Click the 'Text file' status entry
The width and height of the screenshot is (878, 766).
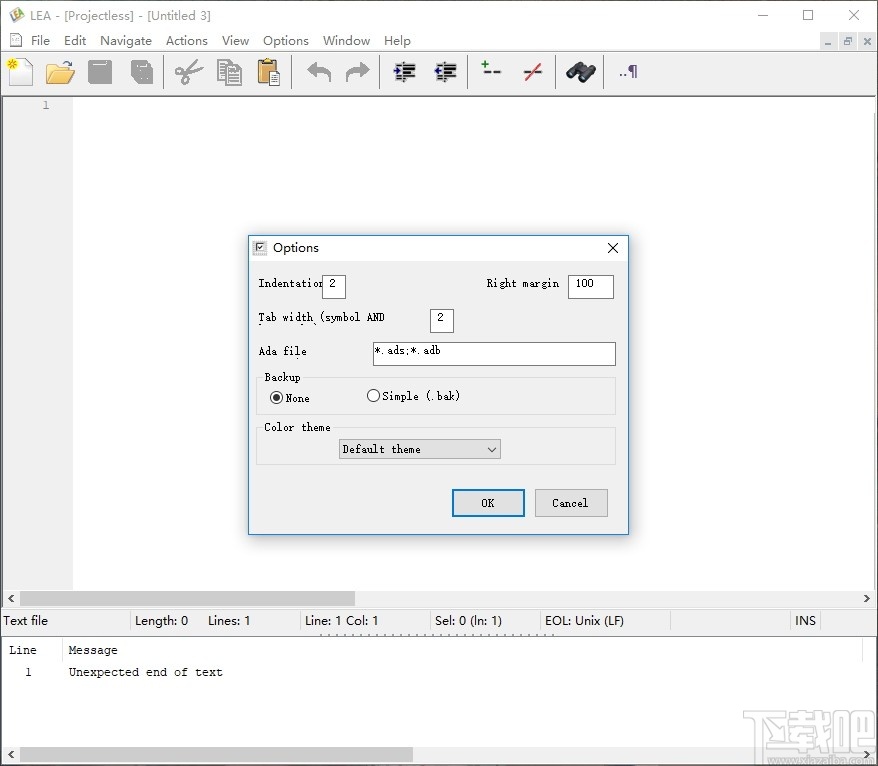pyautogui.click(x=26, y=620)
